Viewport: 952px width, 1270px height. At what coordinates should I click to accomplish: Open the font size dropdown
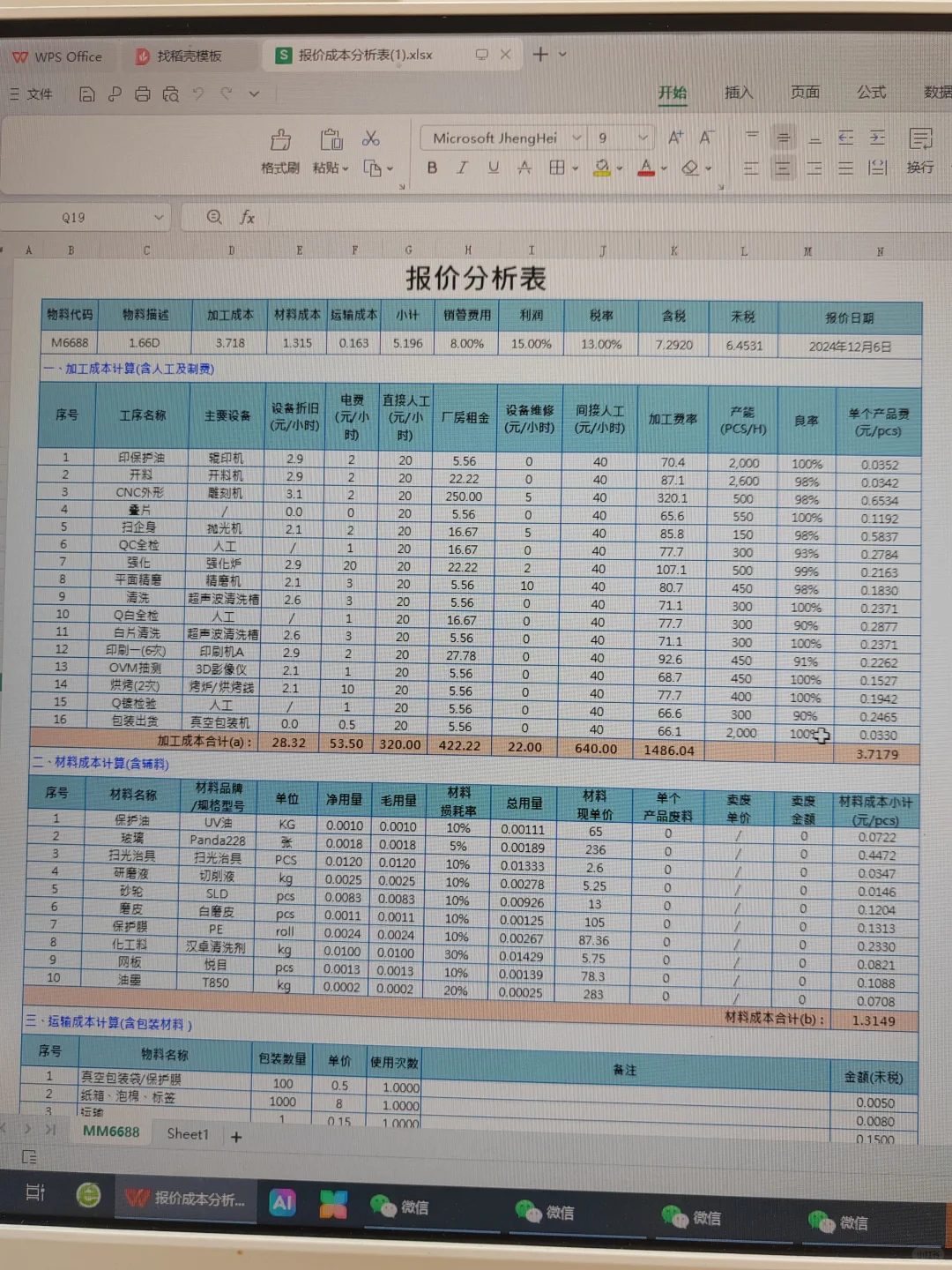click(643, 138)
